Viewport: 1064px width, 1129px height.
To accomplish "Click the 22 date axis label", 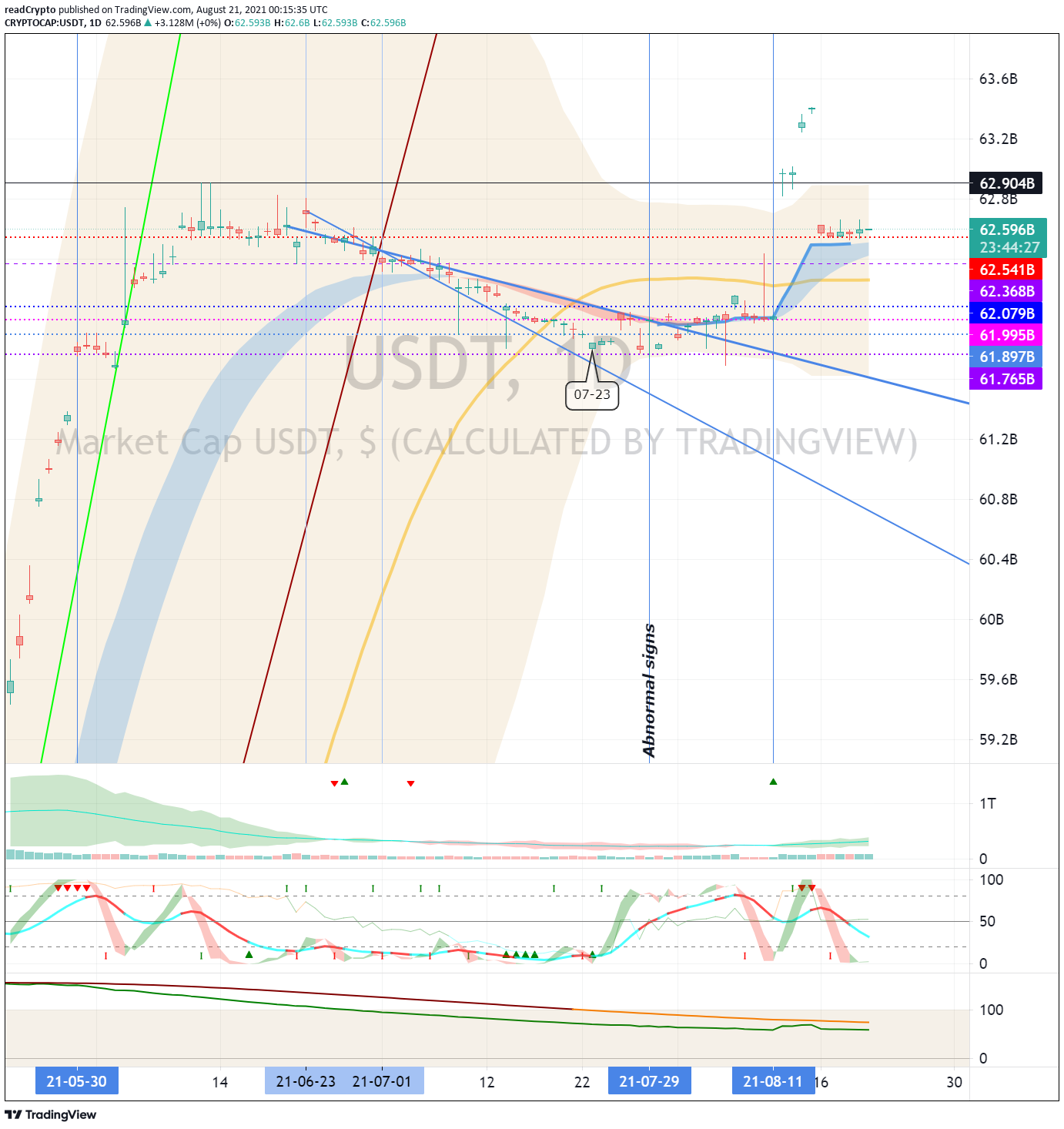I will click(x=582, y=1082).
